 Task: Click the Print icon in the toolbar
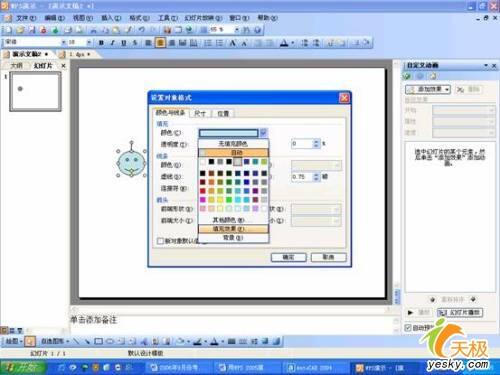[x=68, y=30]
